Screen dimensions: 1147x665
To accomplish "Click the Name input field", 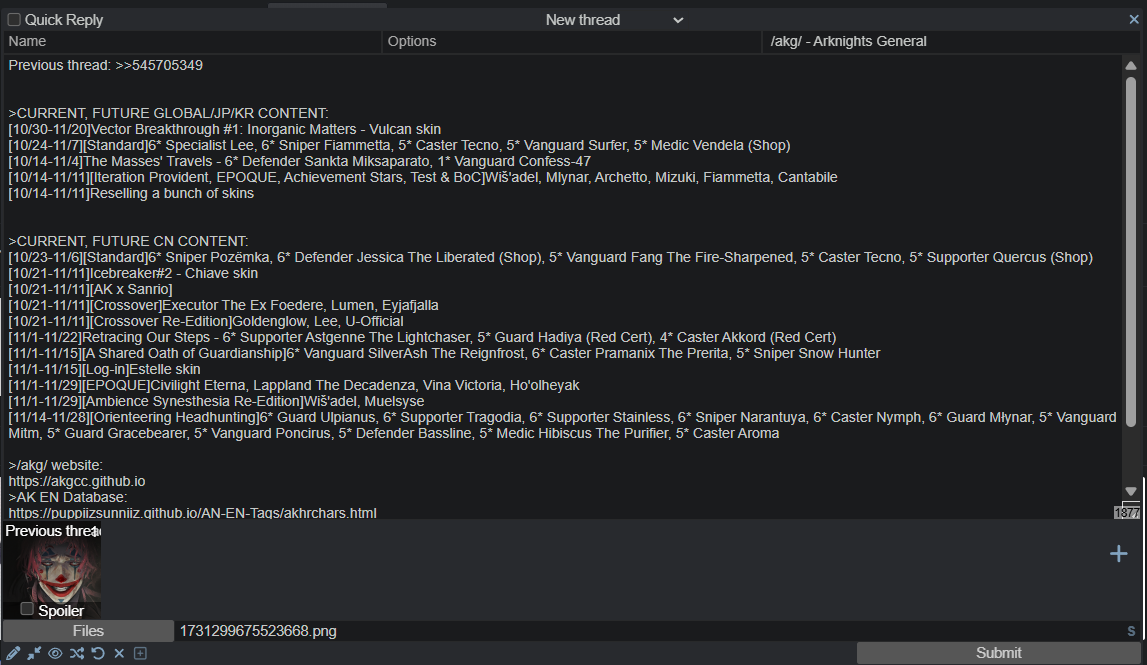I will [192, 42].
